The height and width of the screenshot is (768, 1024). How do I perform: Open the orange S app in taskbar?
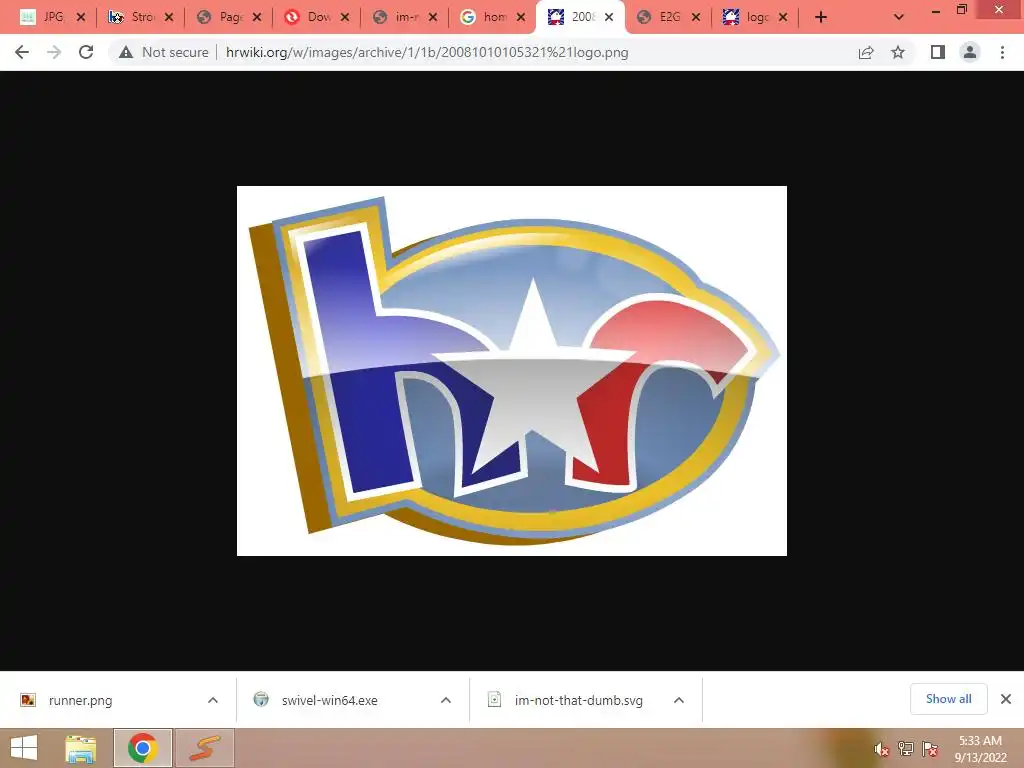204,748
